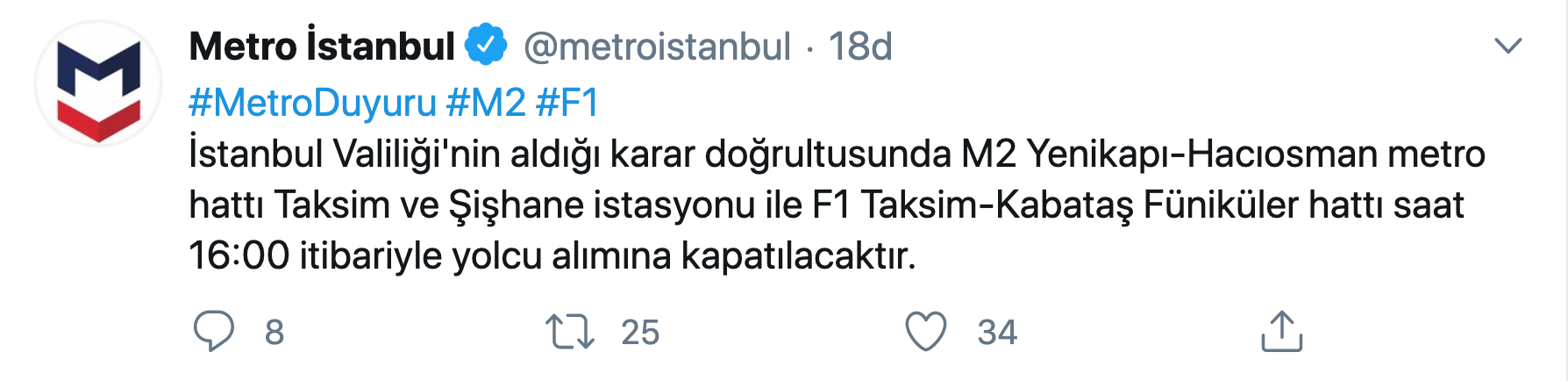The width and height of the screenshot is (1568, 381).
Task: Click the like count 34
Action: (x=997, y=333)
